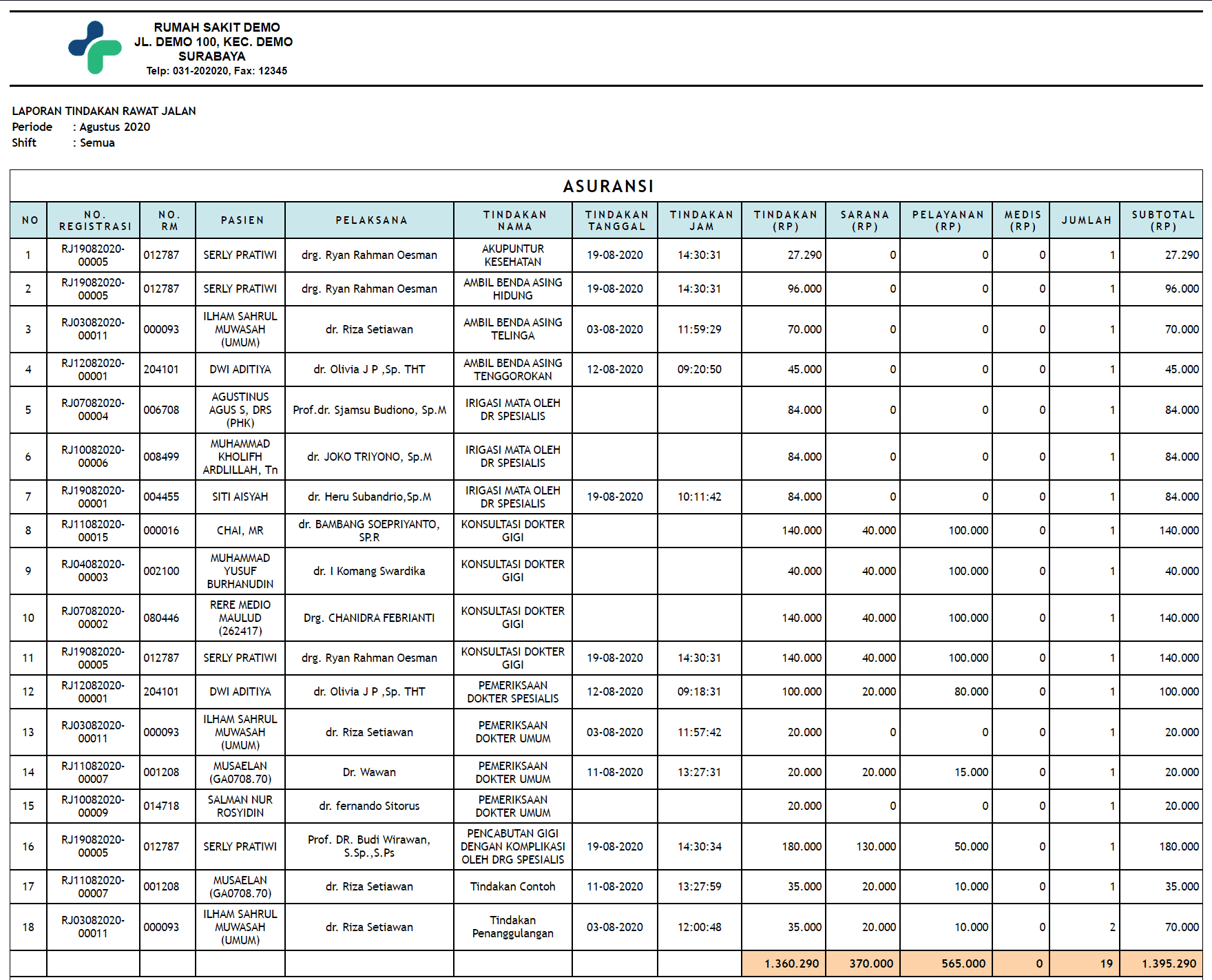
Task: Click the TINDAKAN TANGGAL column header
Action: [x=616, y=220]
